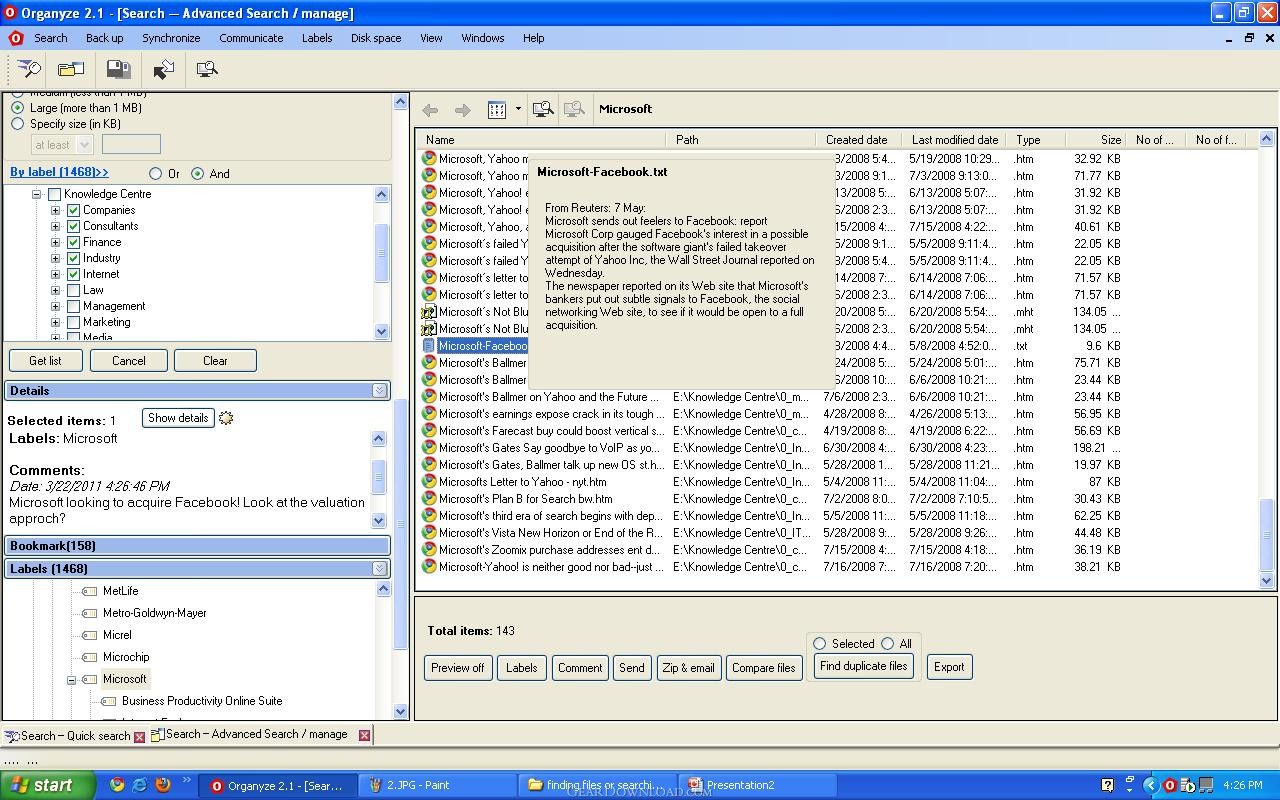Click the synchronize arrows toolbar icon
The width and height of the screenshot is (1280, 800).
[163, 69]
